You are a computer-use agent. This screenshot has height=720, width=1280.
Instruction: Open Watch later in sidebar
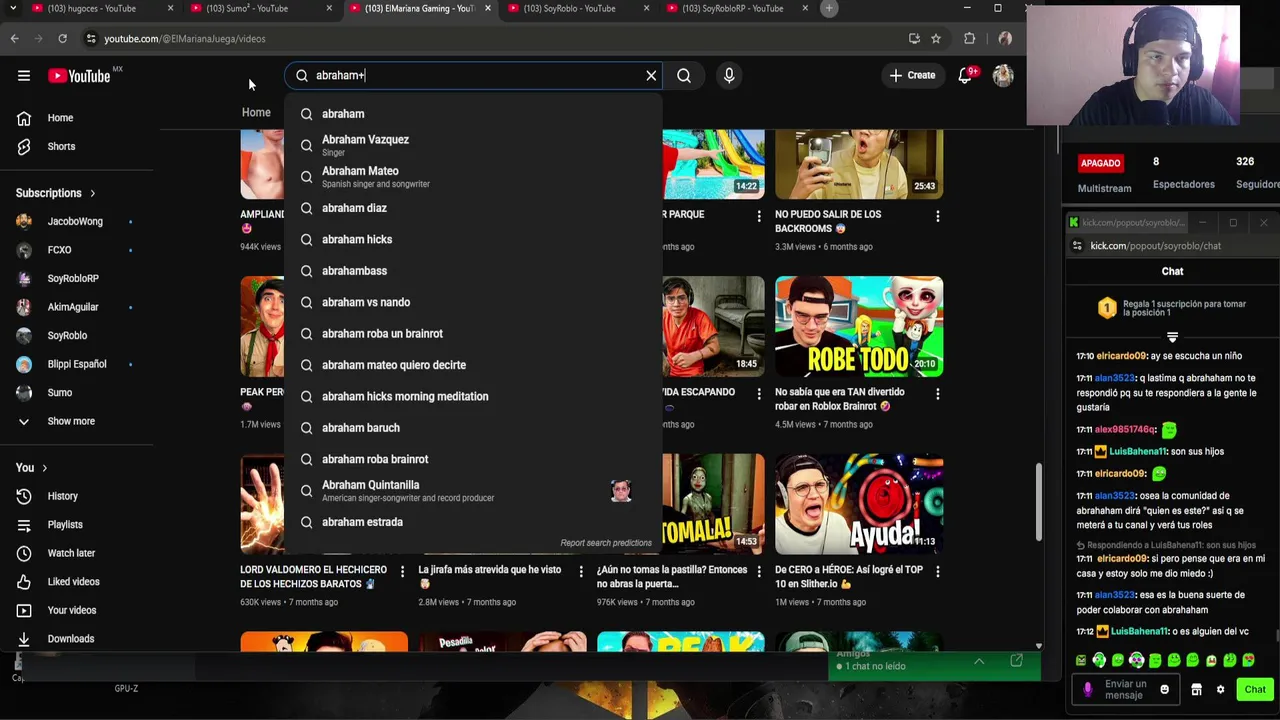coord(71,553)
